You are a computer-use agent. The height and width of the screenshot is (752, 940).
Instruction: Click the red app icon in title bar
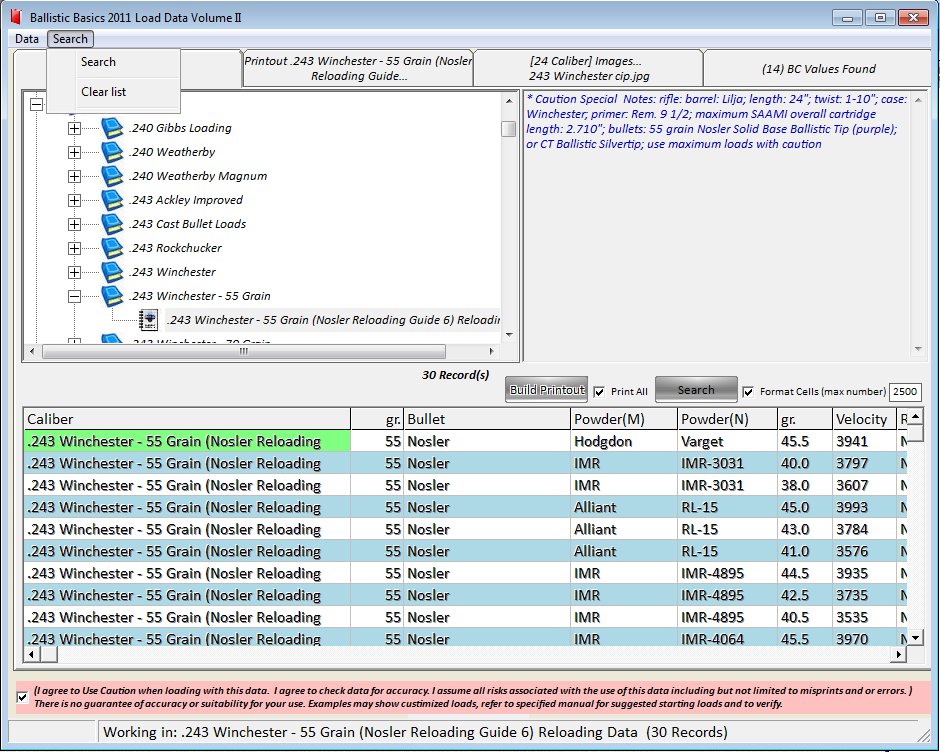tap(15, 18)
